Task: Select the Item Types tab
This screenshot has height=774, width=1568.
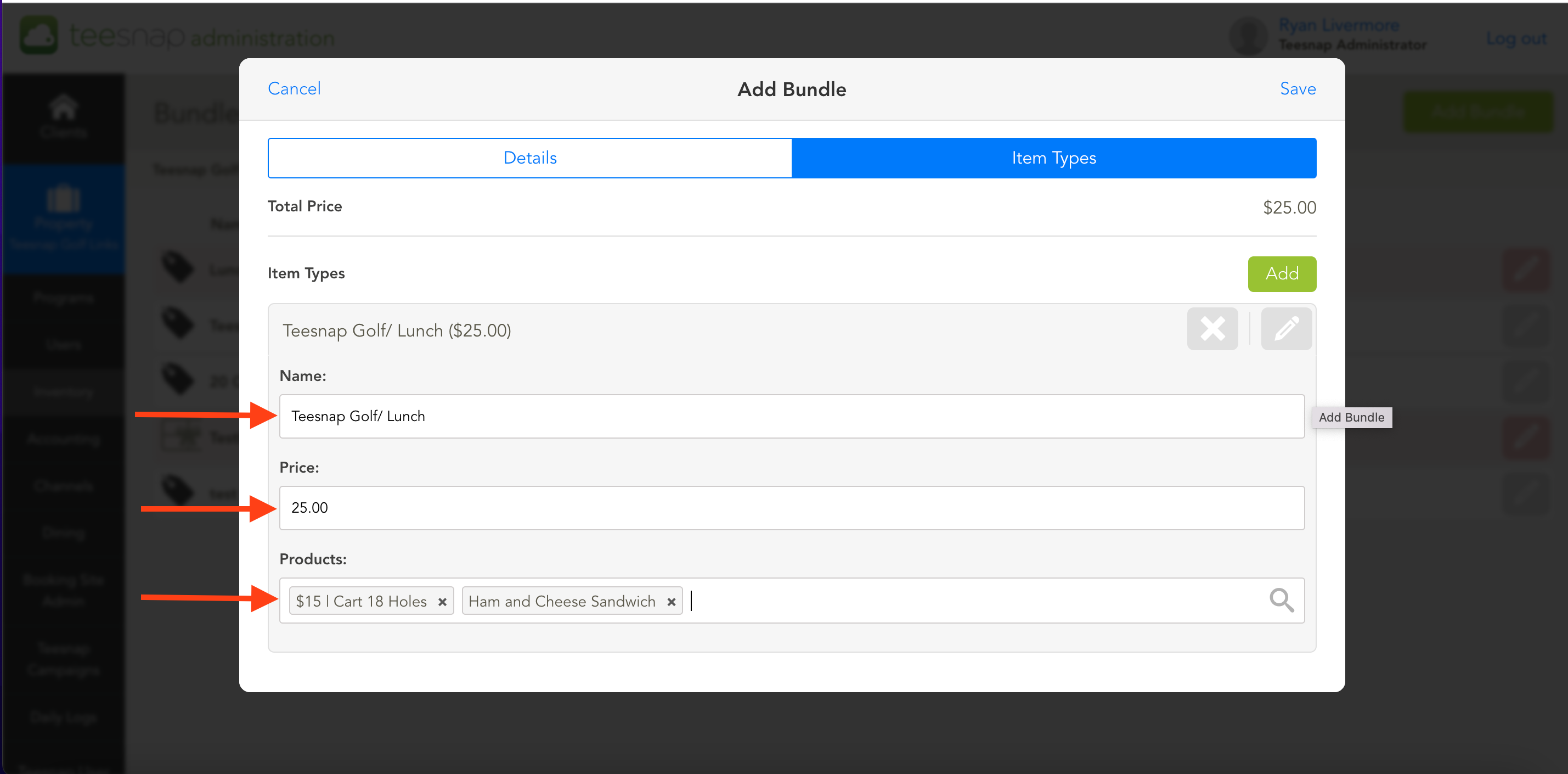Action: [x=1053, y=158]
